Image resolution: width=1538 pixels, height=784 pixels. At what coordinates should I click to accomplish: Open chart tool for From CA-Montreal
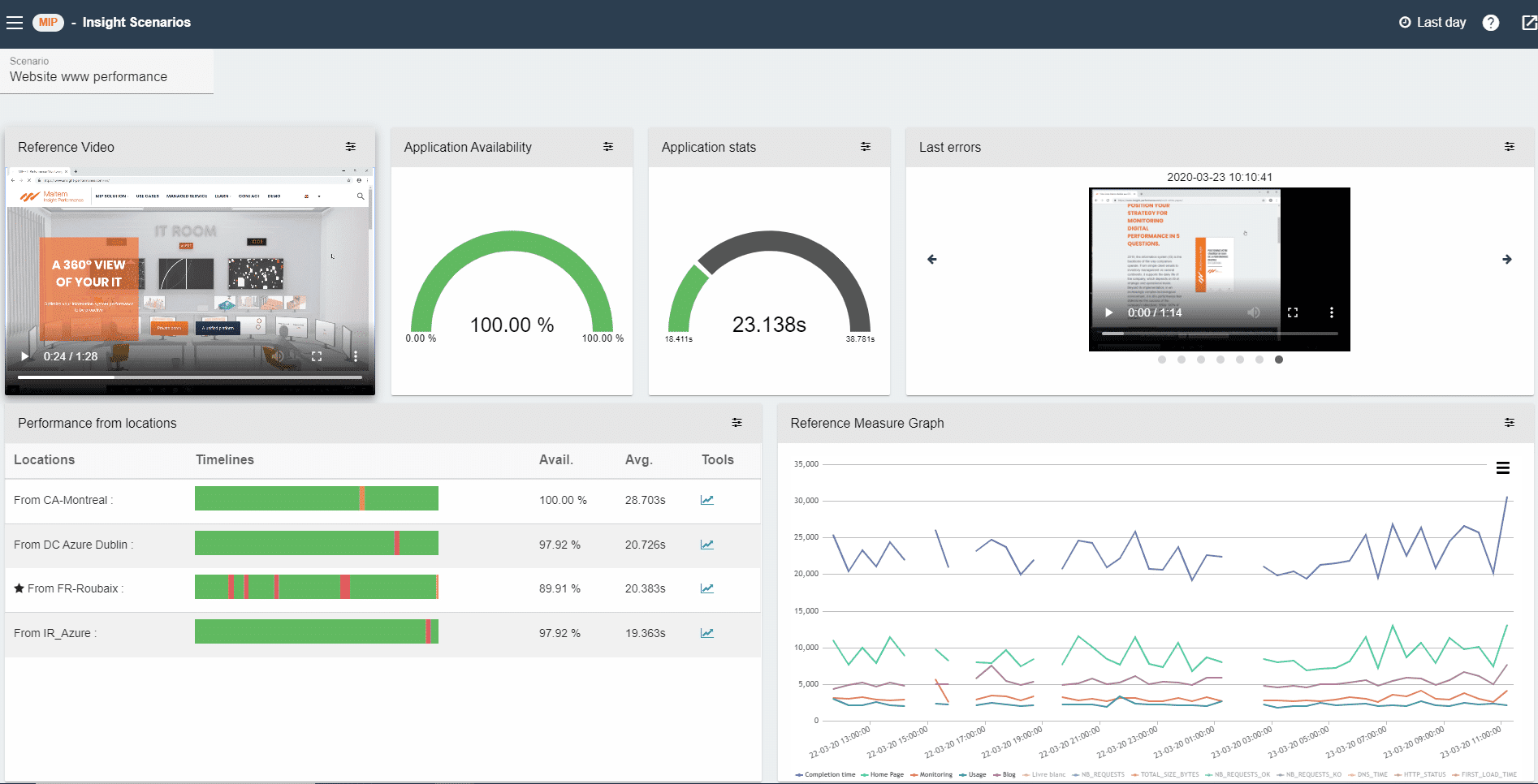(706, 500)
